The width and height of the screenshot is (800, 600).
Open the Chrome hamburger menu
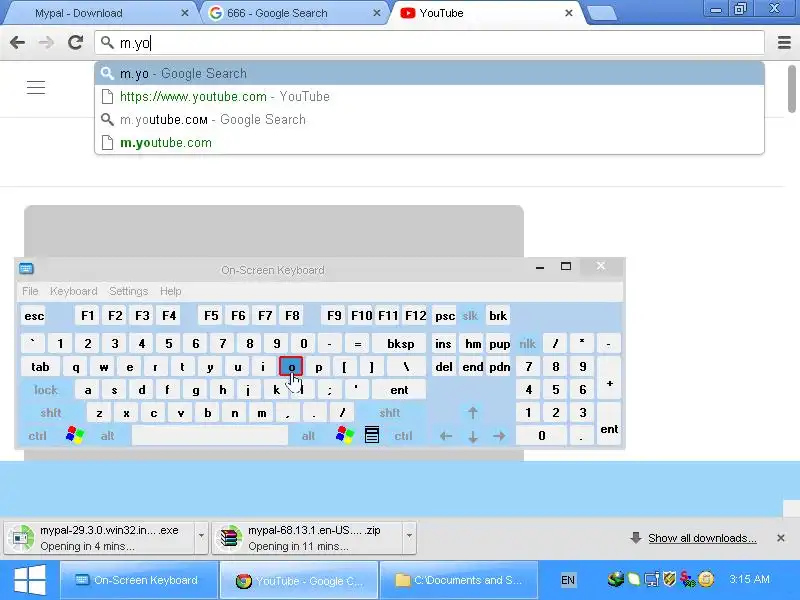(784, 42)
